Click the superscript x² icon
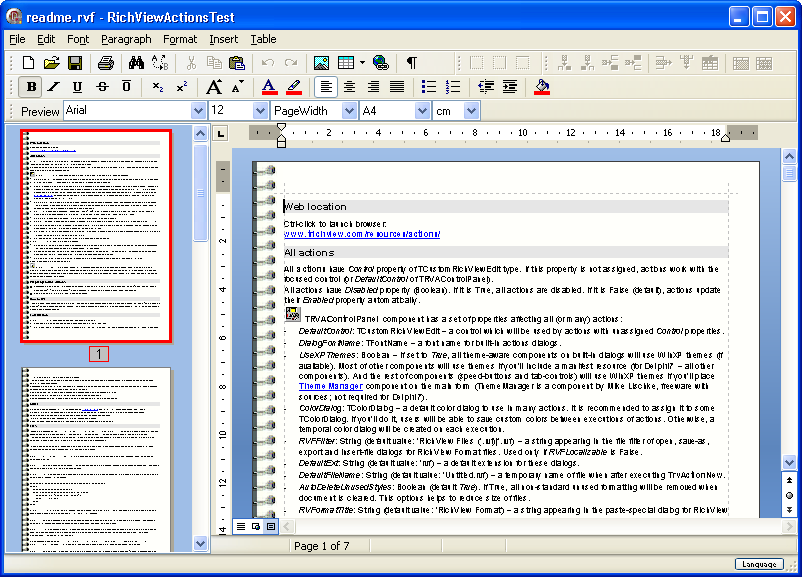This screenshot has width=802, height=577. click(181, 87)
